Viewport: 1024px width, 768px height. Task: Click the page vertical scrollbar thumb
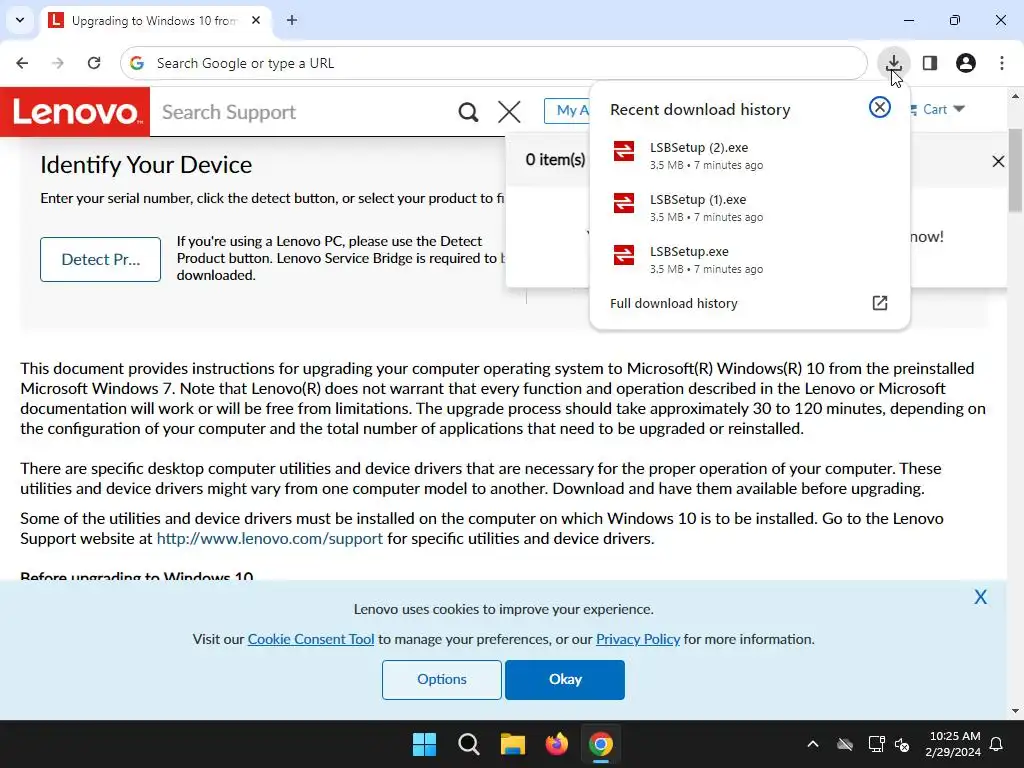[x=1015, y=171]
